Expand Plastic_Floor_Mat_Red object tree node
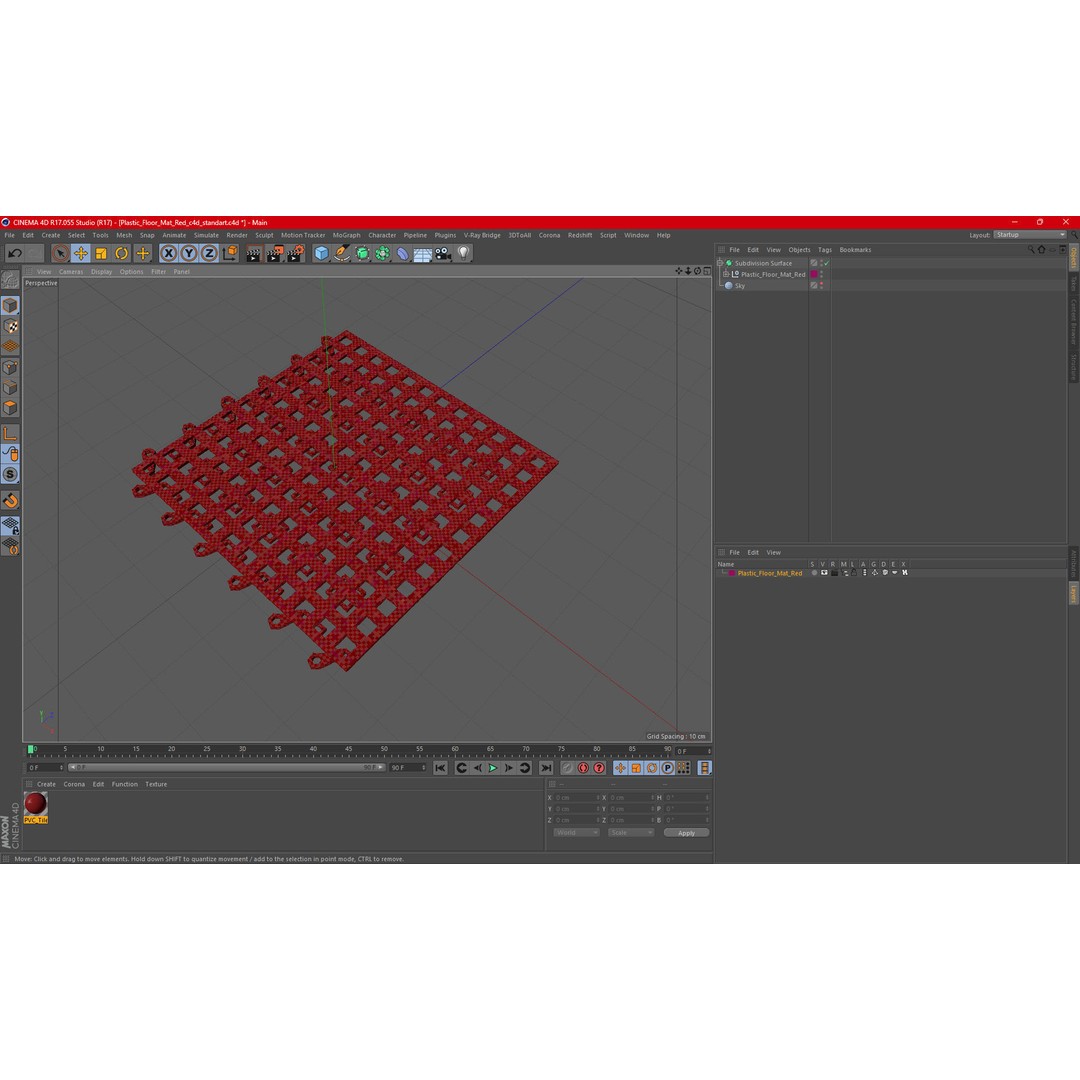1080x1080 pixels. click(x=726, y=274)
